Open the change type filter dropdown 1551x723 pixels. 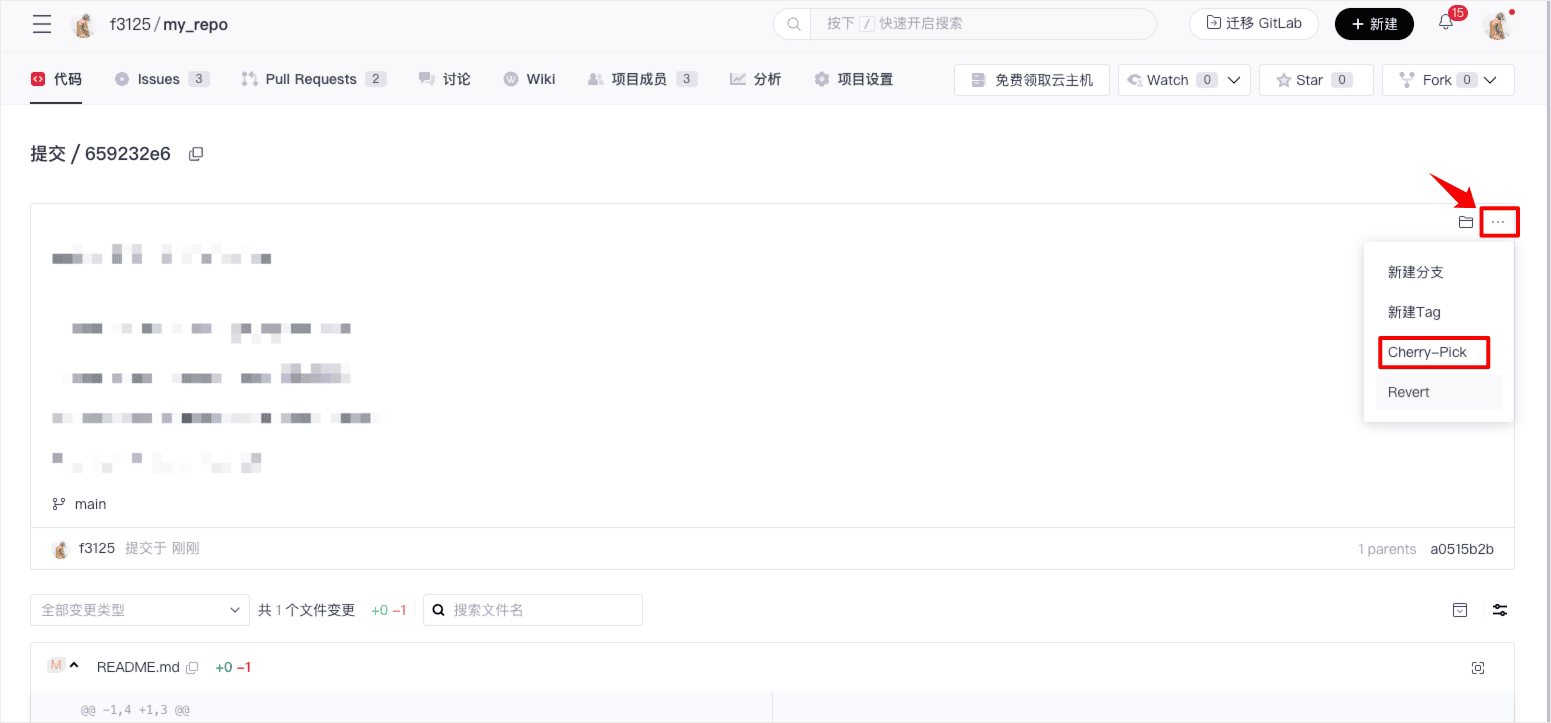[140, 610]
